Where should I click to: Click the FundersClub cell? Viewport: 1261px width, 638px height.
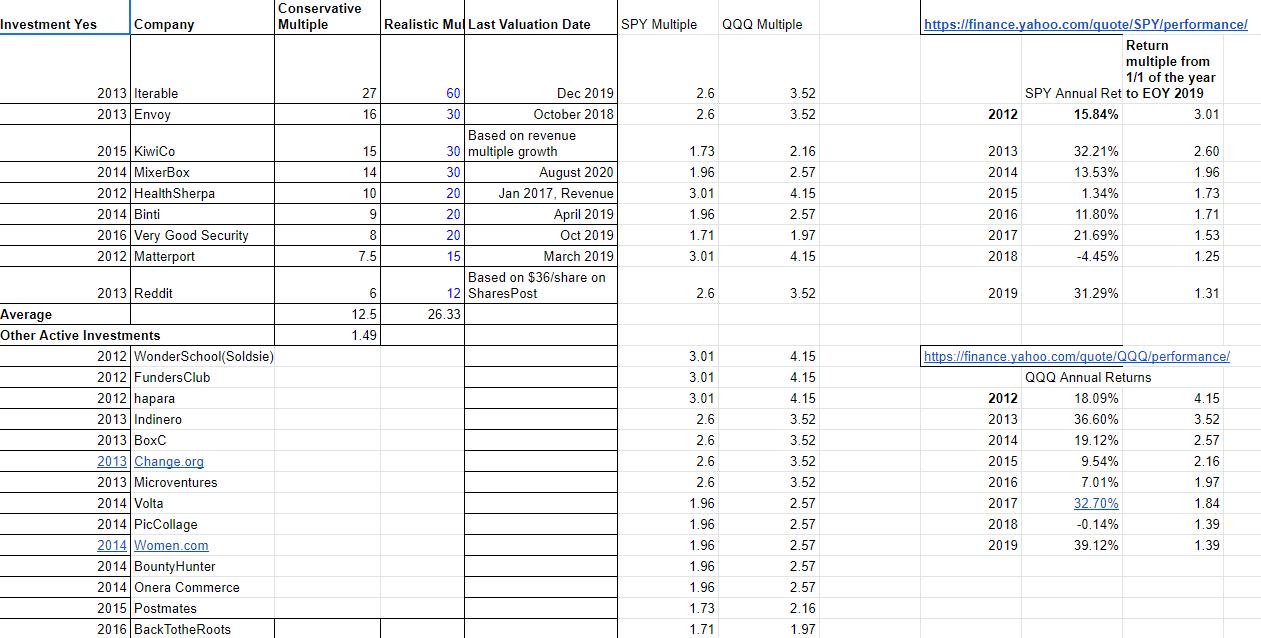[202, 377]
